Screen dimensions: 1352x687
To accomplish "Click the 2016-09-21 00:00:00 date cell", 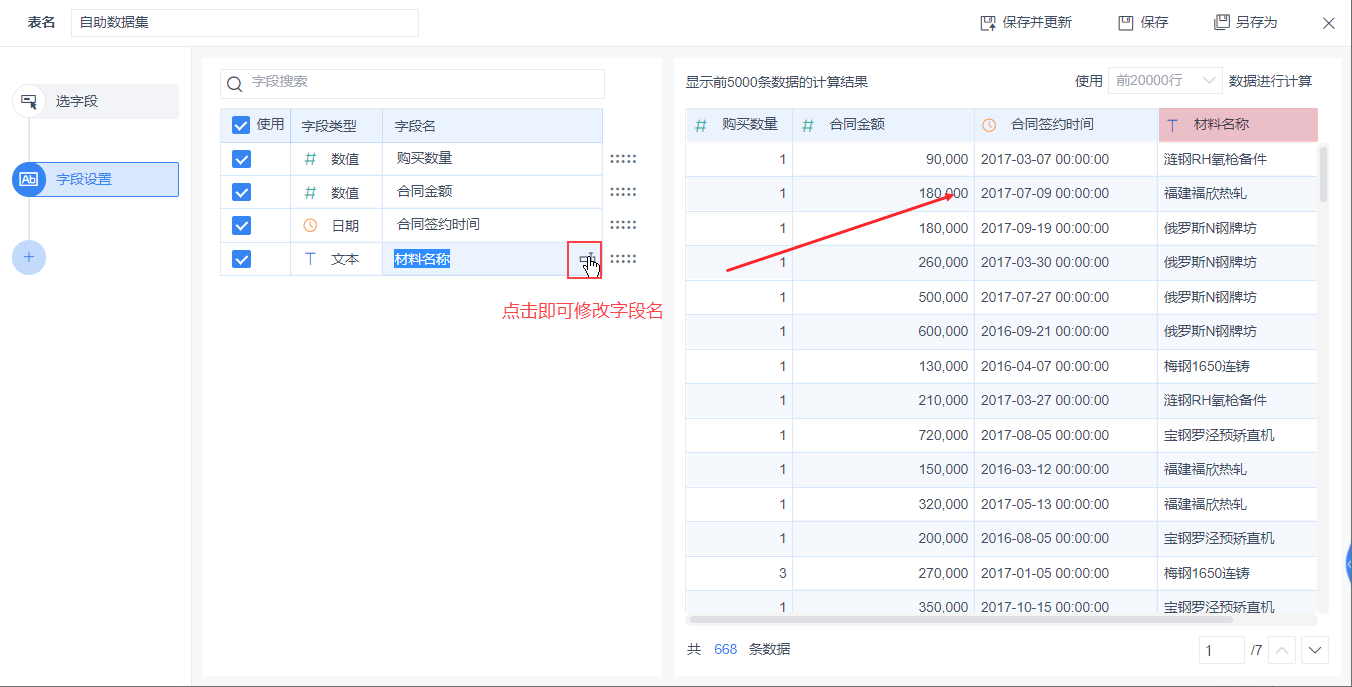I will point(1066,331).
